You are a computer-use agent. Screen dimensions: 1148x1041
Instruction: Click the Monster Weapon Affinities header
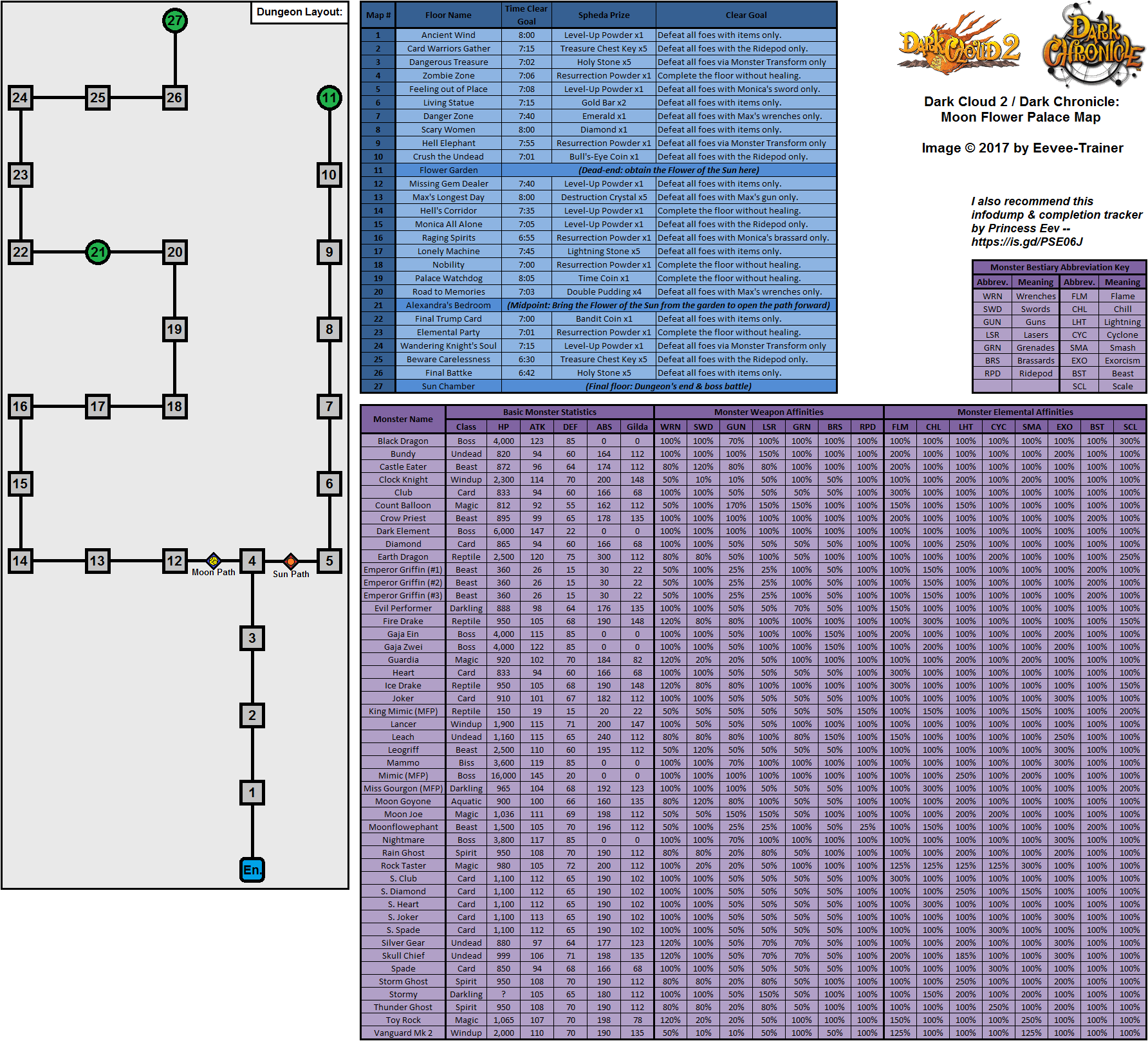point(768,412)
